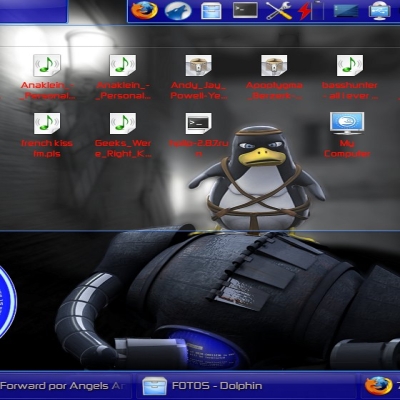Launch the Konsole terminal from the panel
Screen dimensions: 400x400
[245, 10]
